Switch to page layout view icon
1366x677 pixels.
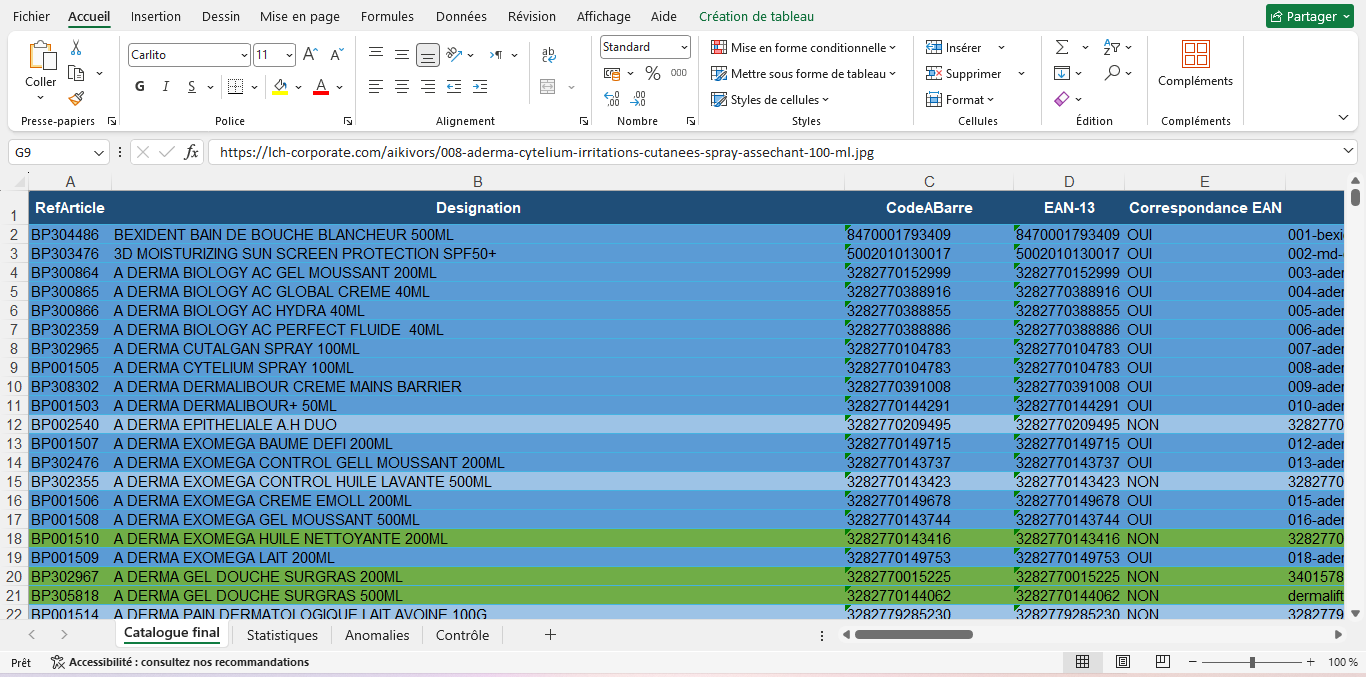pyautogui.click(x=1123, y=662)
